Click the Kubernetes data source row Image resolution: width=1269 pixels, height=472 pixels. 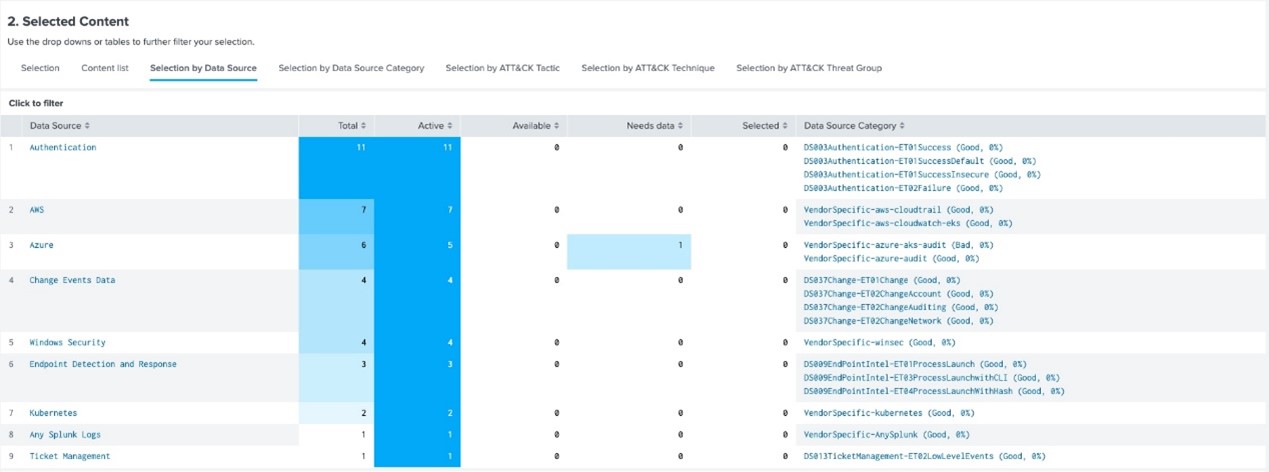[x=53, y=413]
